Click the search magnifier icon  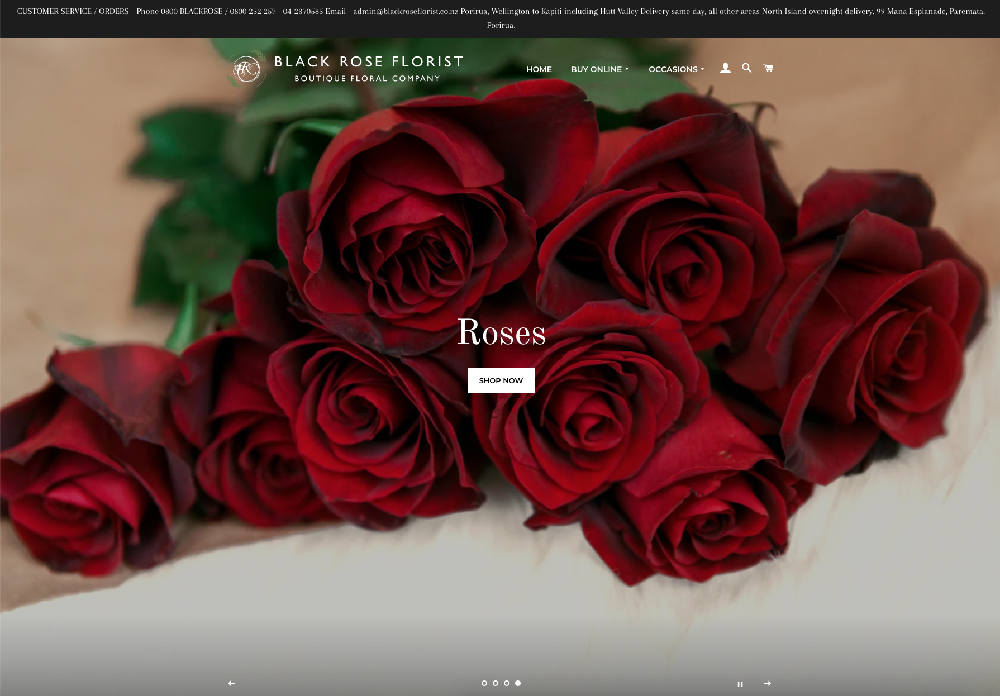click(x=747, y=69)
